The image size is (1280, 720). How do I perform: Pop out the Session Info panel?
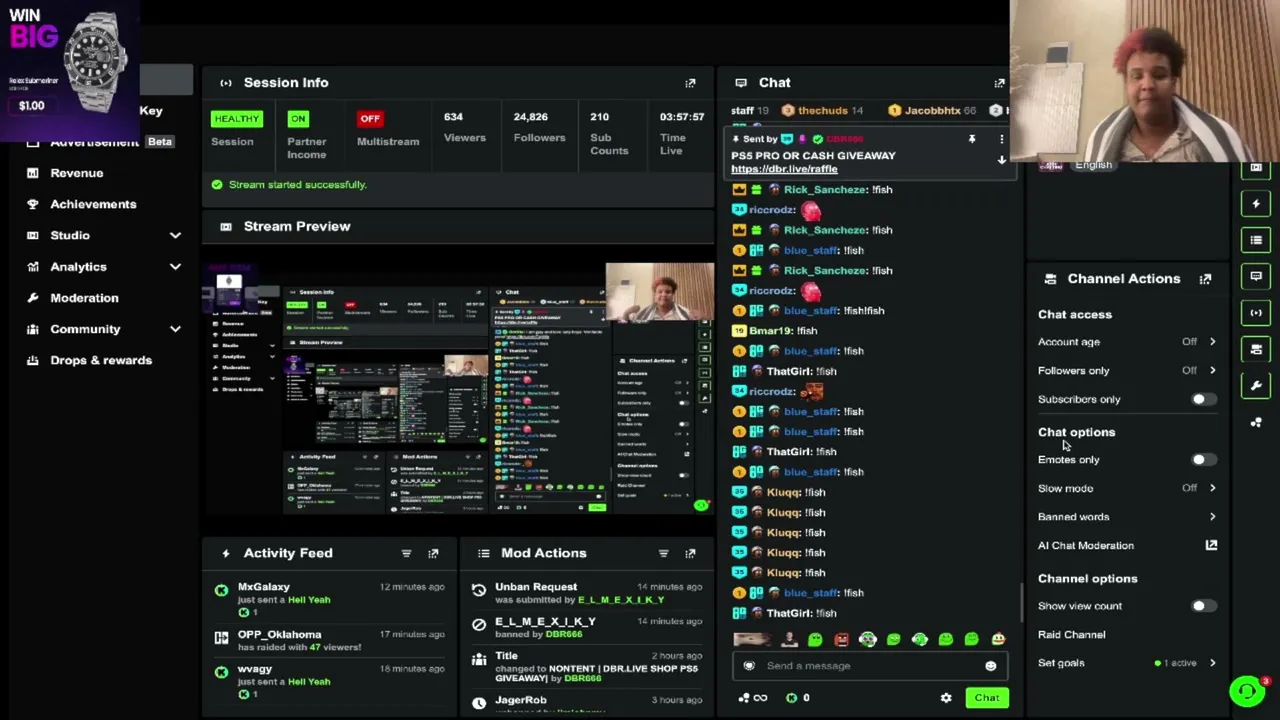pyautogui.click(x=690, y=83)
